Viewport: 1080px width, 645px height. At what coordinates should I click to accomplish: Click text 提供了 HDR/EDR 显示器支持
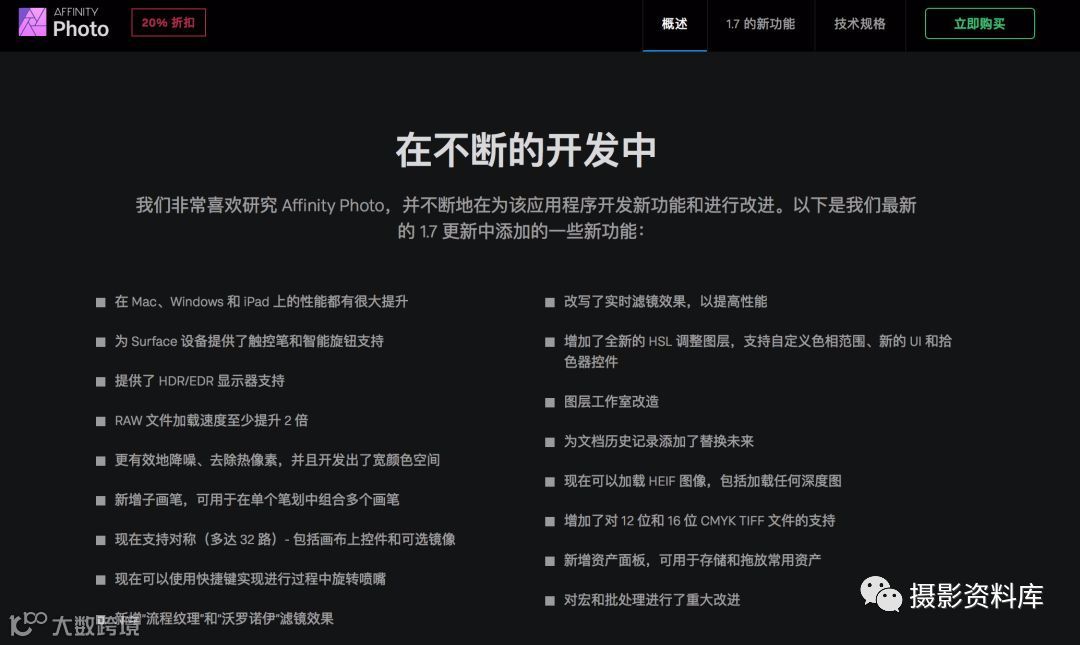pyautogui.click(x=199, y=380)
